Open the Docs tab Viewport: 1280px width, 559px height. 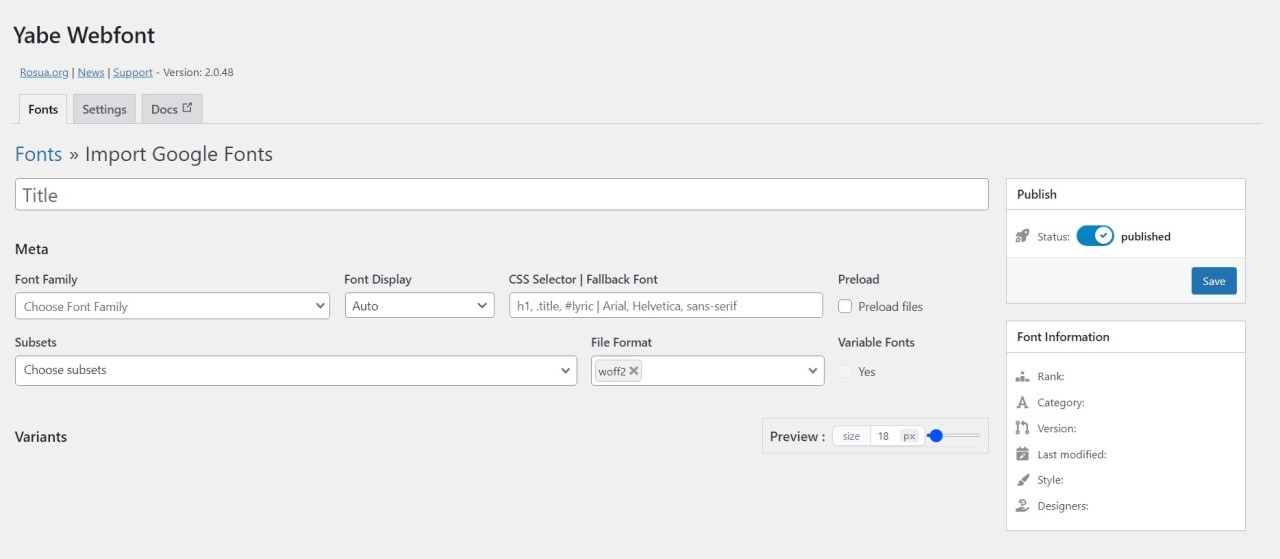(x=172, y=109)
